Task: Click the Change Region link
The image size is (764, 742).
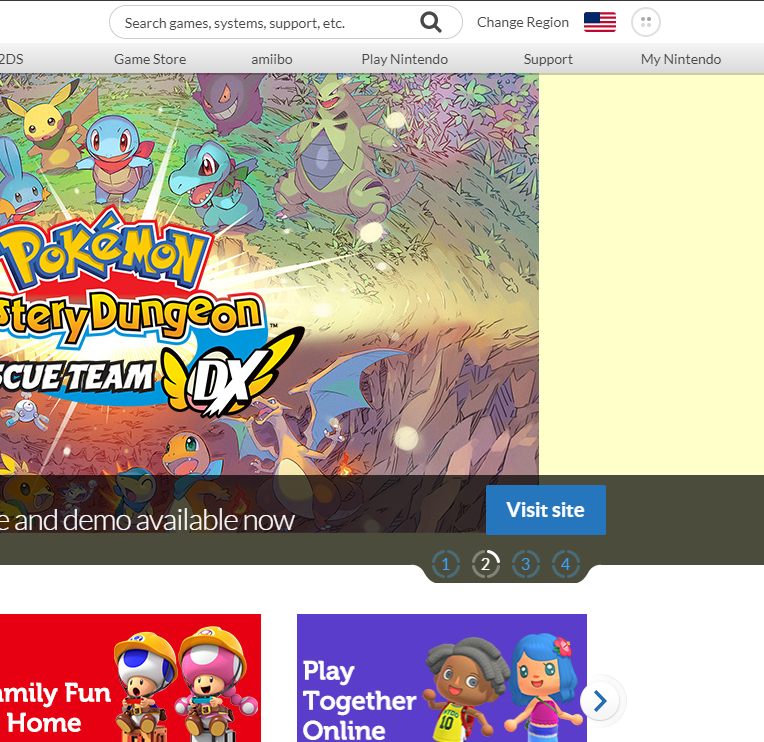Action: [x=523, y=22]
